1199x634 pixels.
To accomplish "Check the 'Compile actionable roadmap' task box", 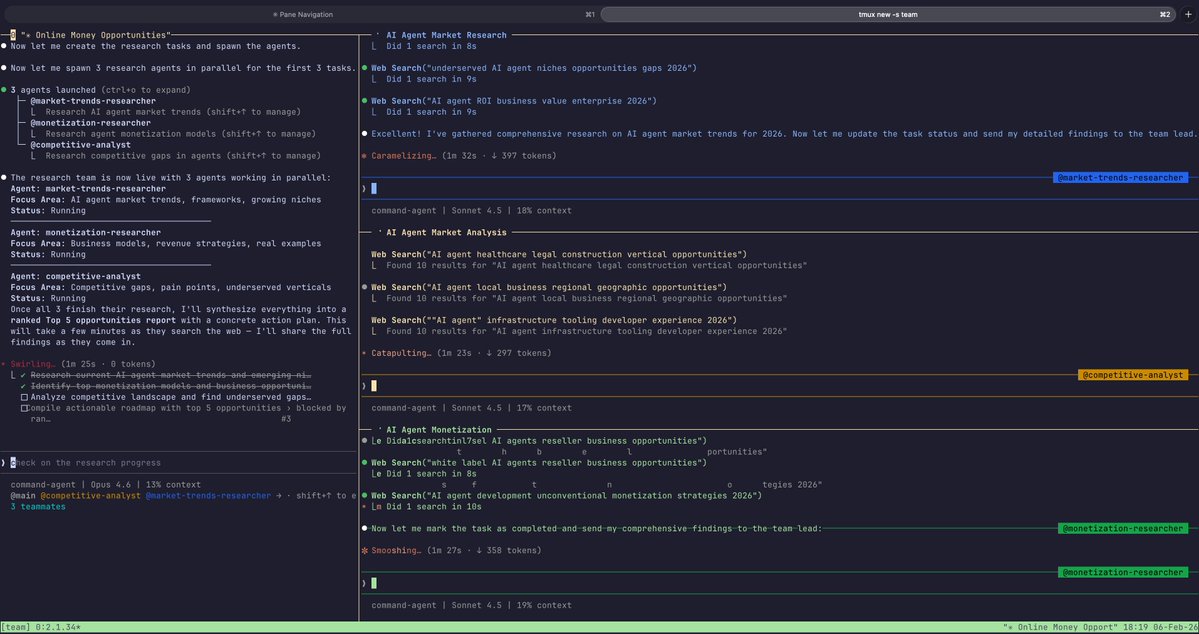I will click(24, 408).
